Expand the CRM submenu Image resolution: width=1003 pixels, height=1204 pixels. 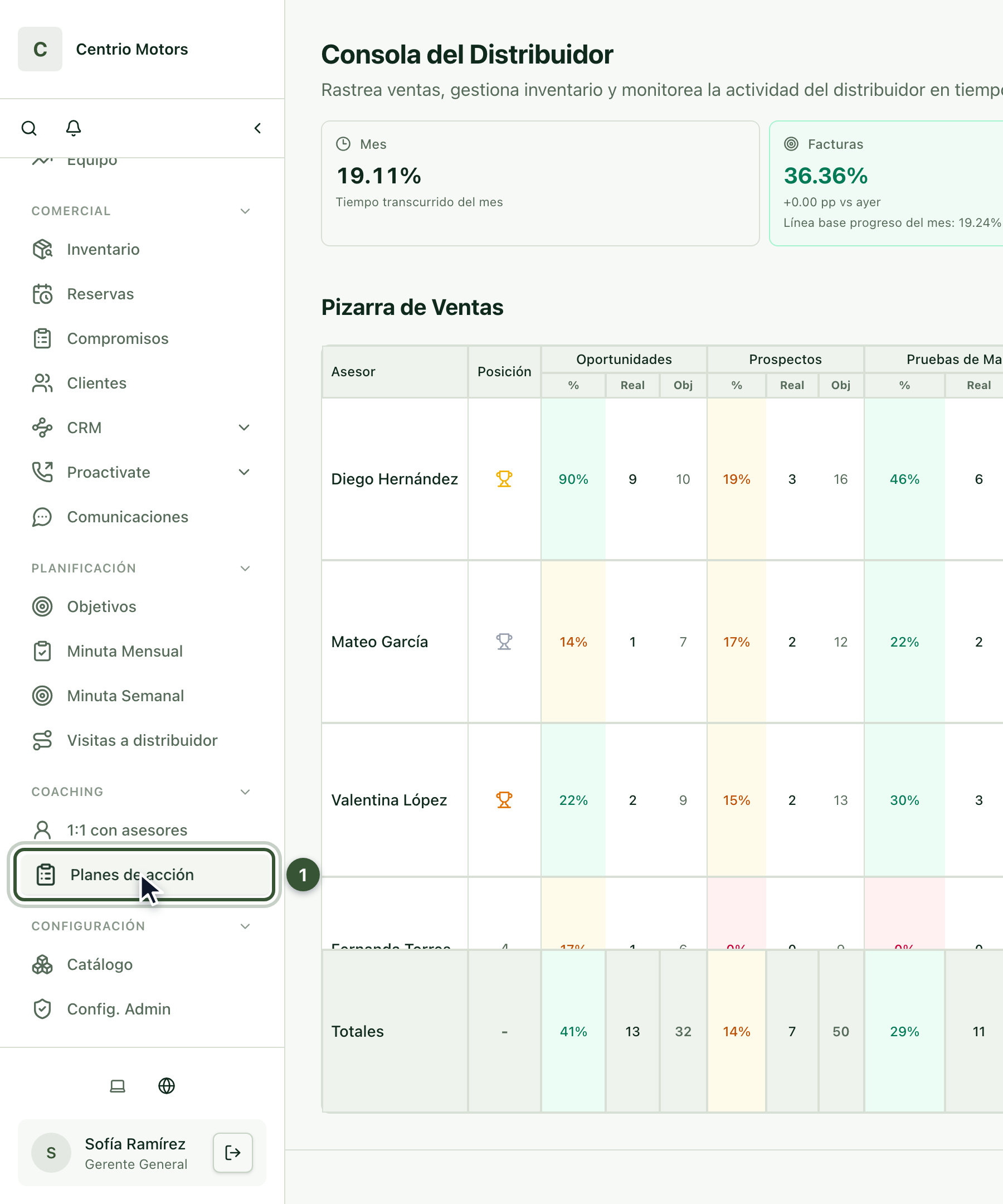244,428
